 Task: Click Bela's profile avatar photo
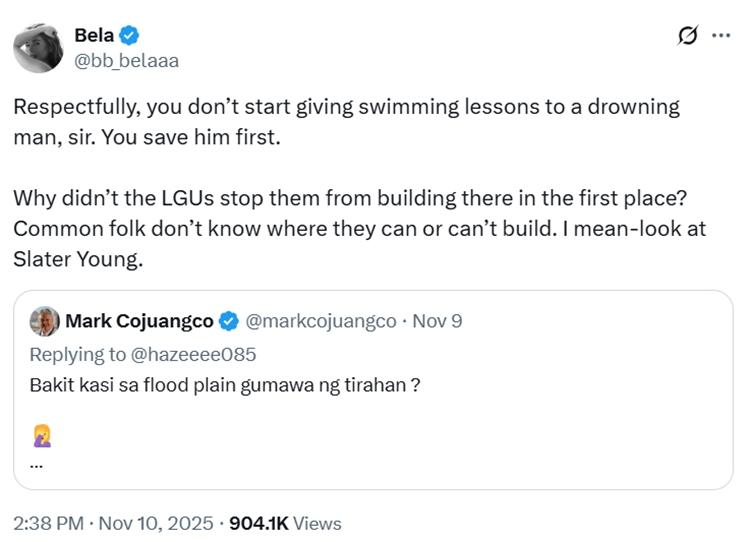[38, 46]
